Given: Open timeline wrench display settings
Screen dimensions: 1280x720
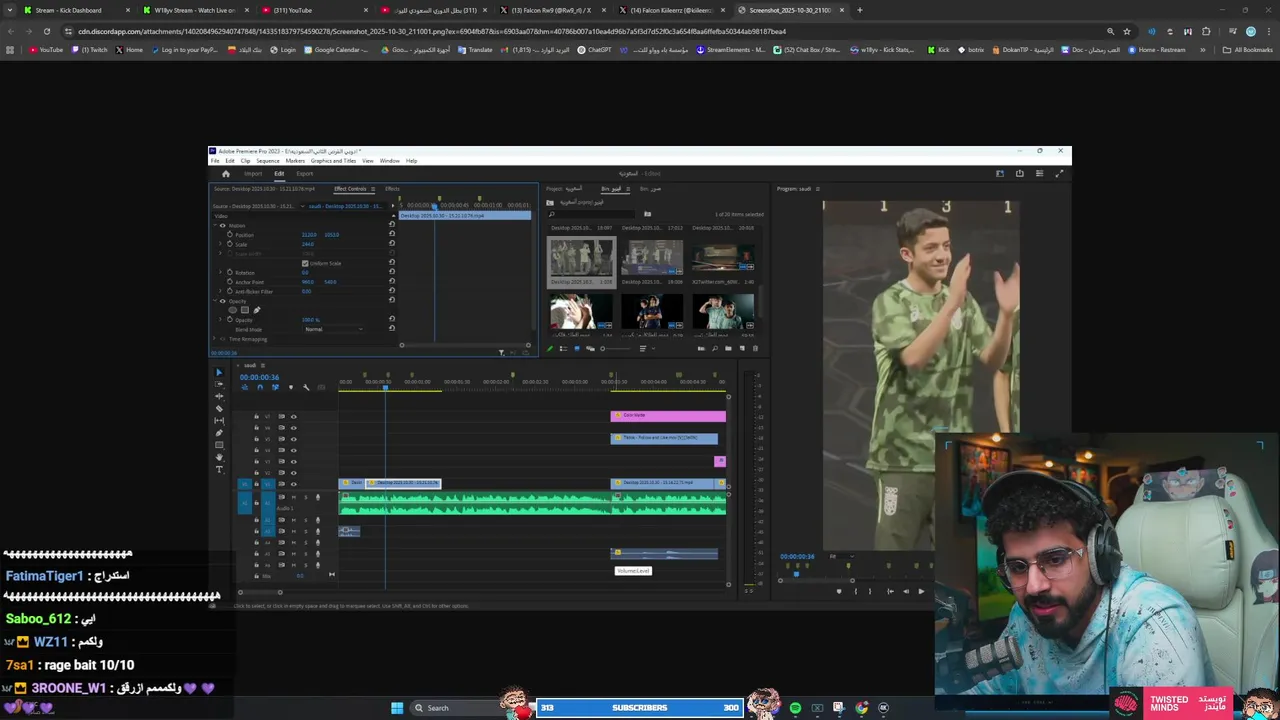Looking at the screenshot, I should click(306, 387).
